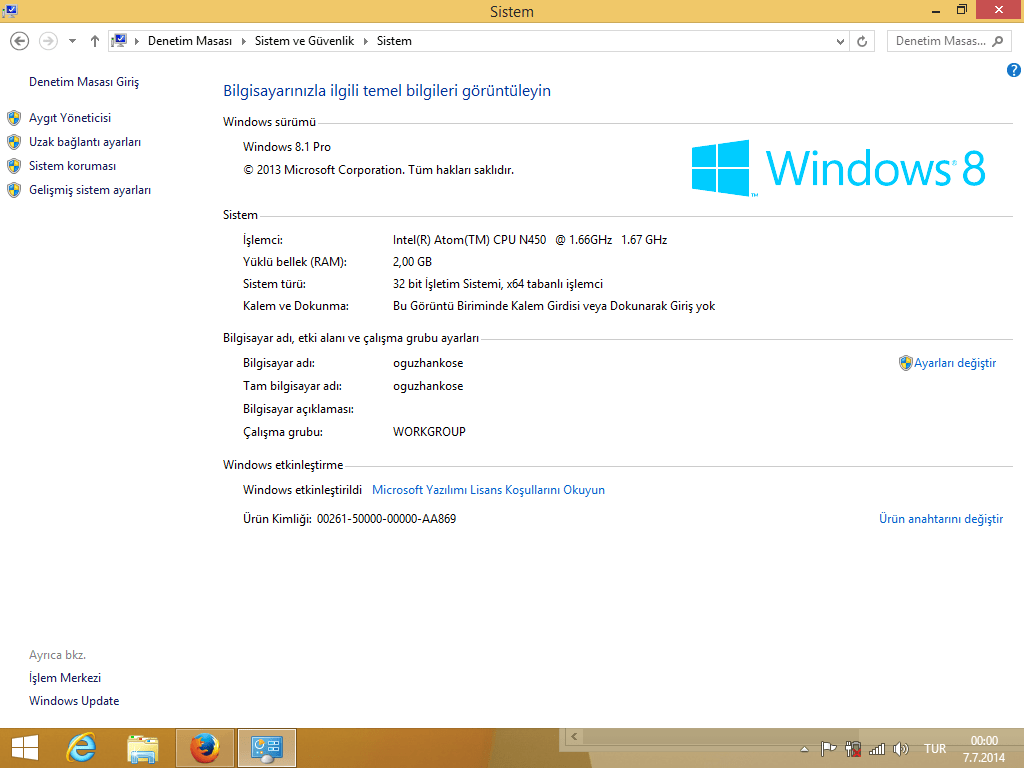The height and width of the screenshot is (768, 1024).
Task: Select the 2,00 GB RAM value
Action: click(x=412, y=262)
